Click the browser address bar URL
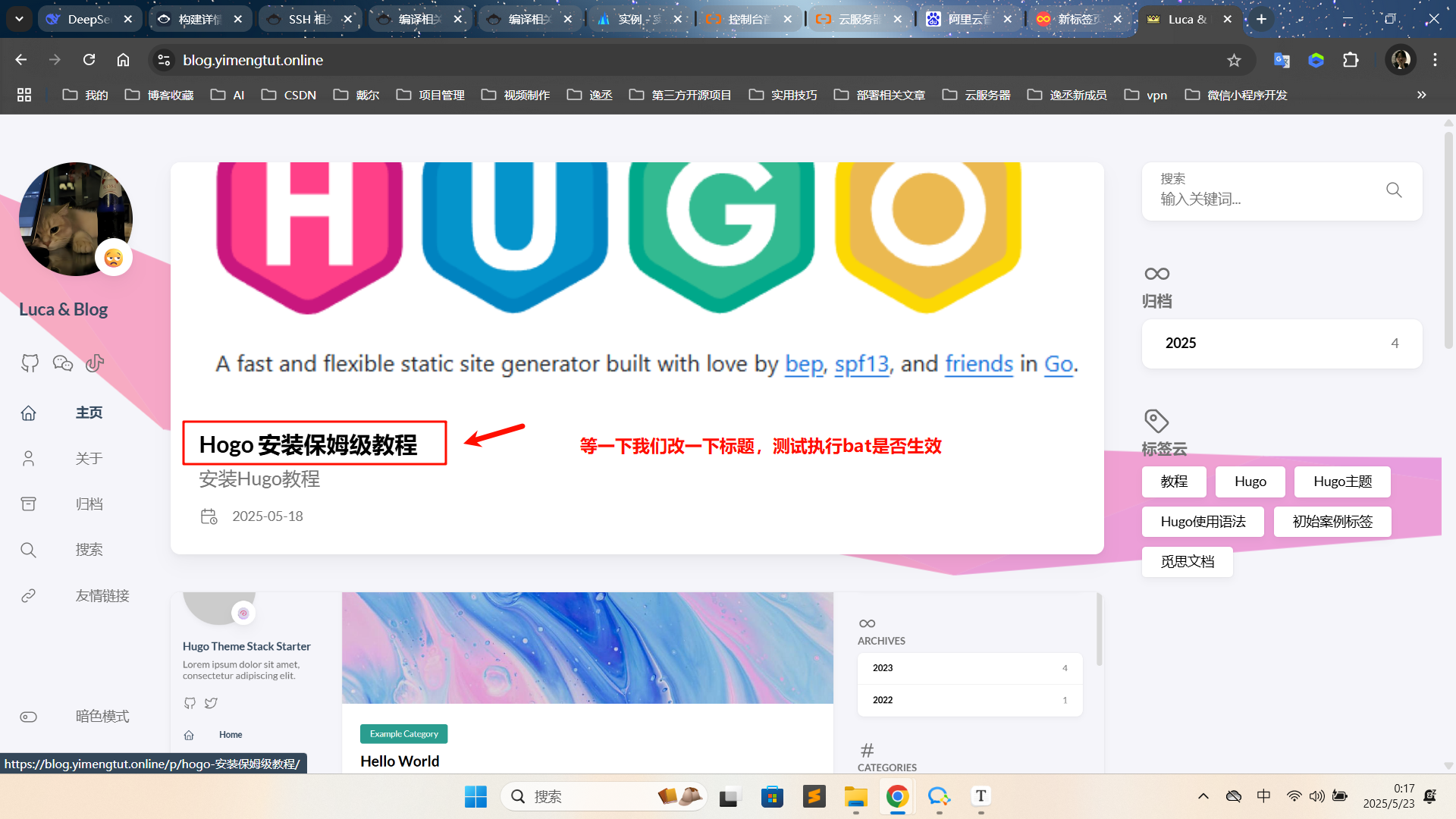This screenshot has width=1456, height=819. coord(253,60)
